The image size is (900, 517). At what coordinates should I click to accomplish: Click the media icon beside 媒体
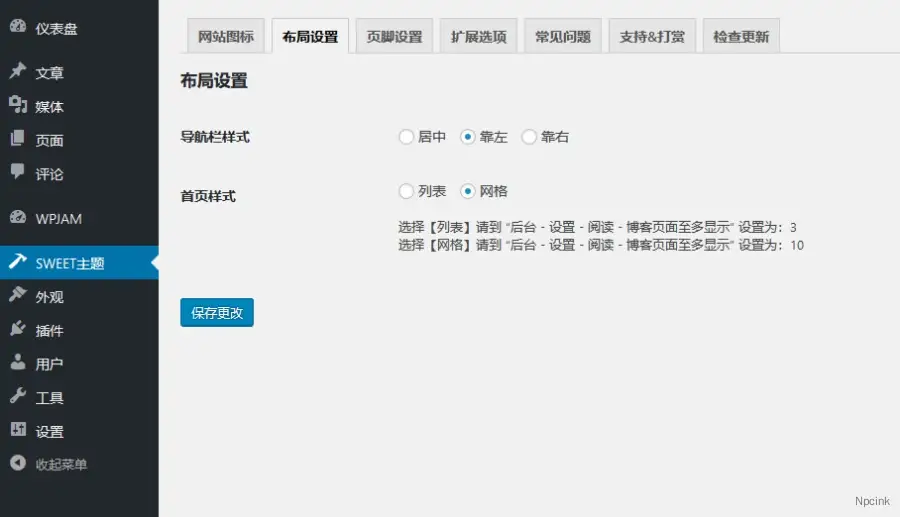click(x=18, y=104)
